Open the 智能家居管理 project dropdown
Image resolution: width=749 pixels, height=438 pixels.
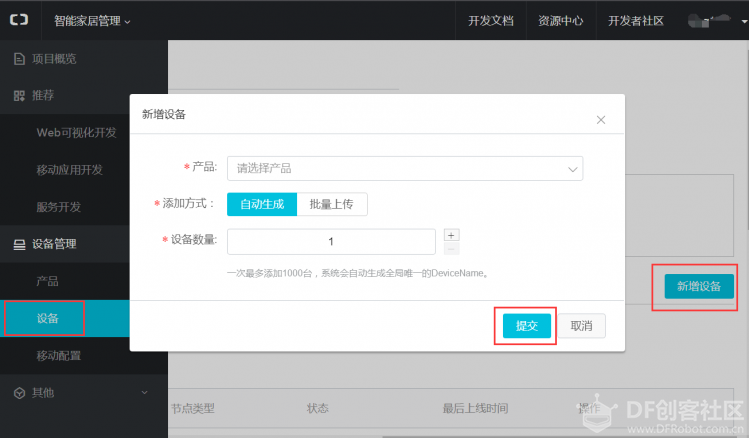[92, 21]
